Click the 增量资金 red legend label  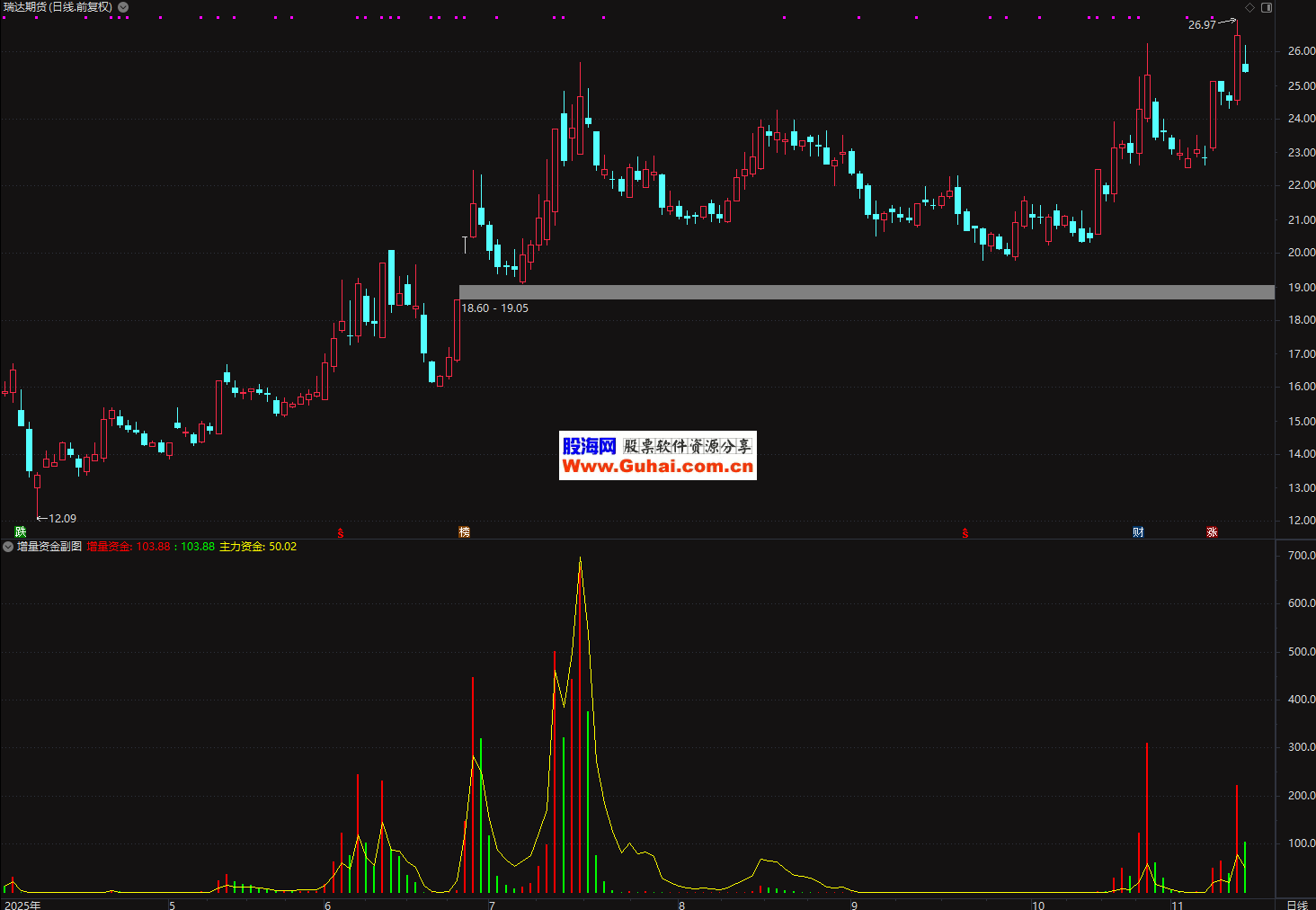click(108, 547)
